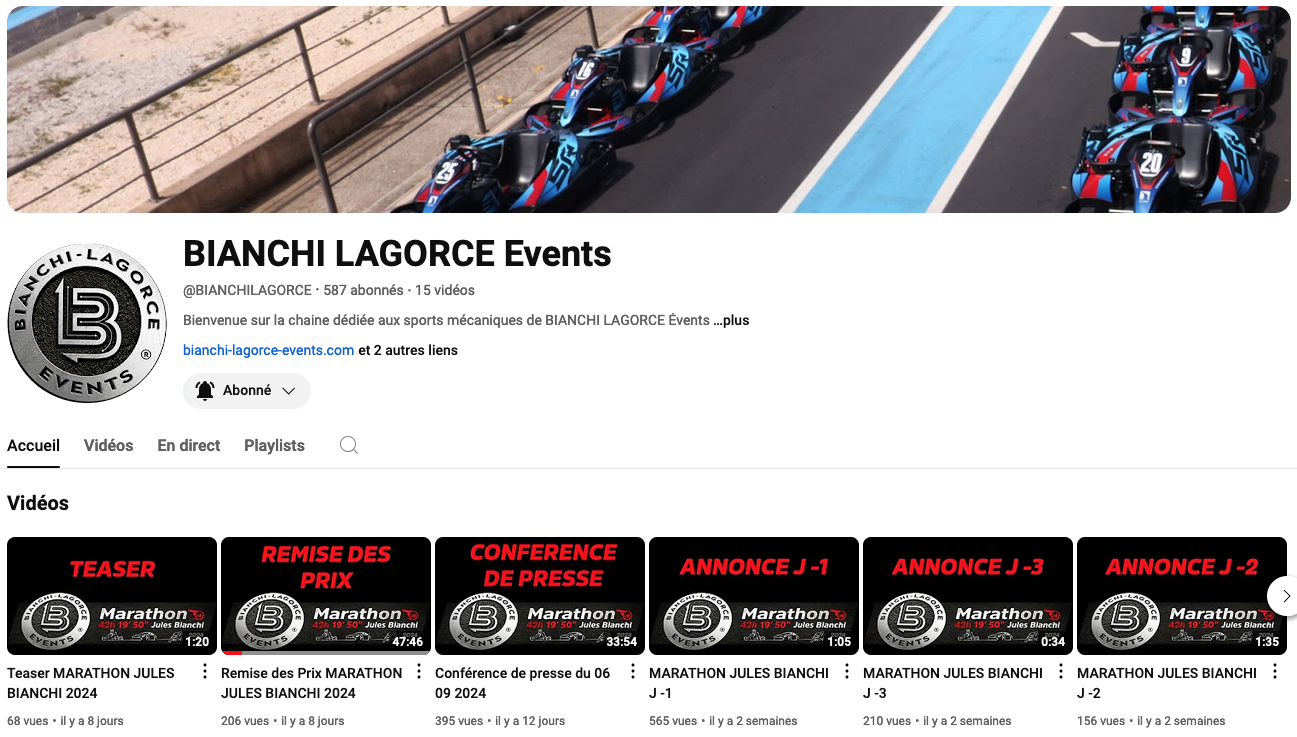1297x737 pixels.
Task: Open three-dot menu for MARATHON J -1 video
Action: tap(847, 672)
